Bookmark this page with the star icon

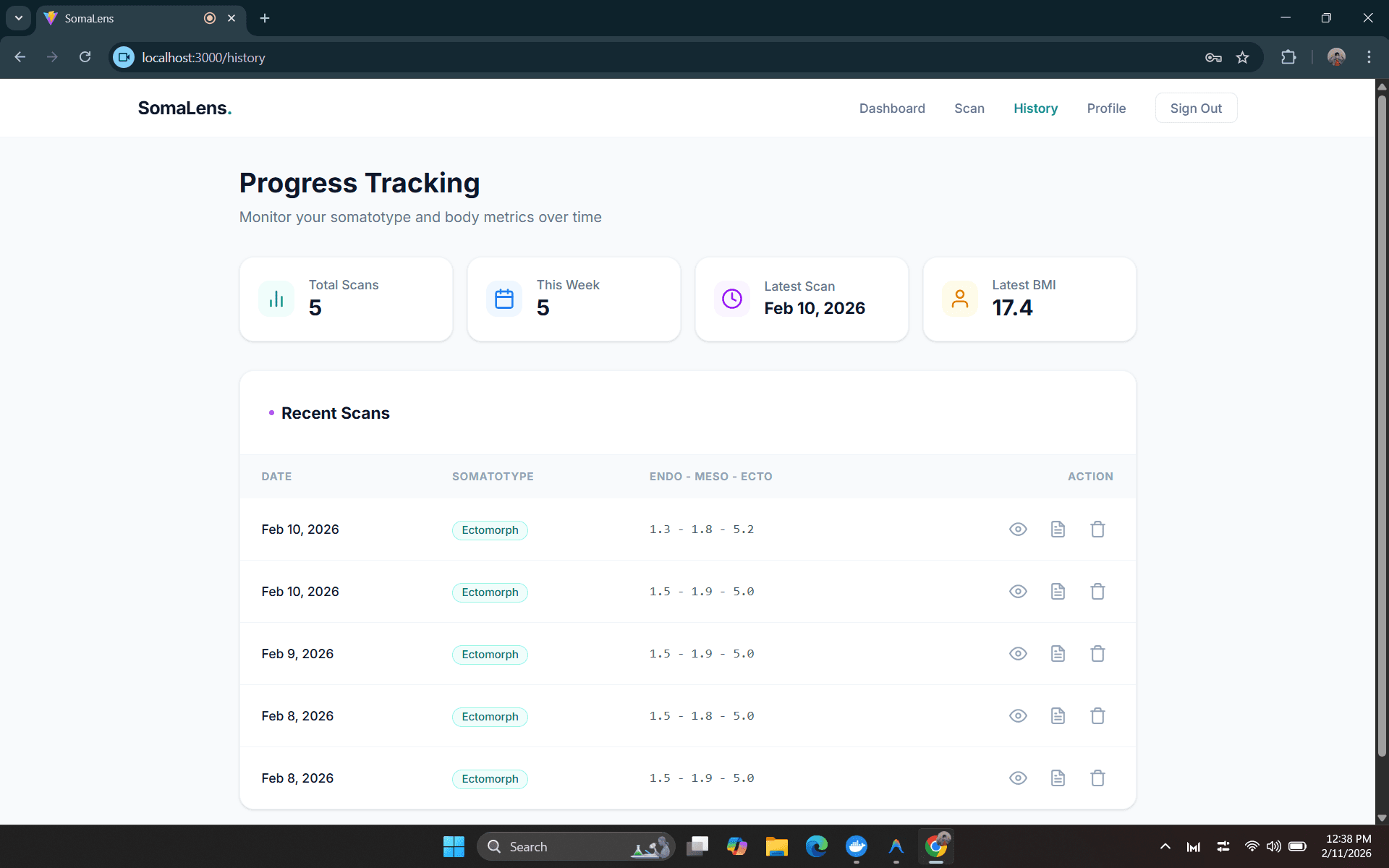click(x=1242, y=58)
